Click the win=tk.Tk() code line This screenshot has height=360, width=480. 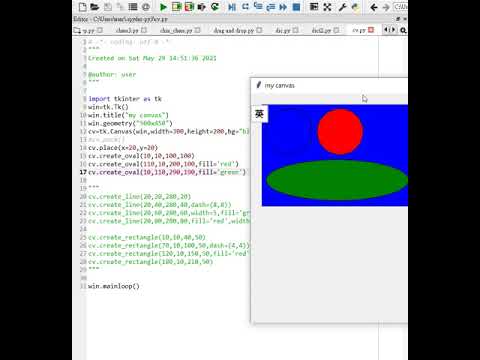pos(108,107)
